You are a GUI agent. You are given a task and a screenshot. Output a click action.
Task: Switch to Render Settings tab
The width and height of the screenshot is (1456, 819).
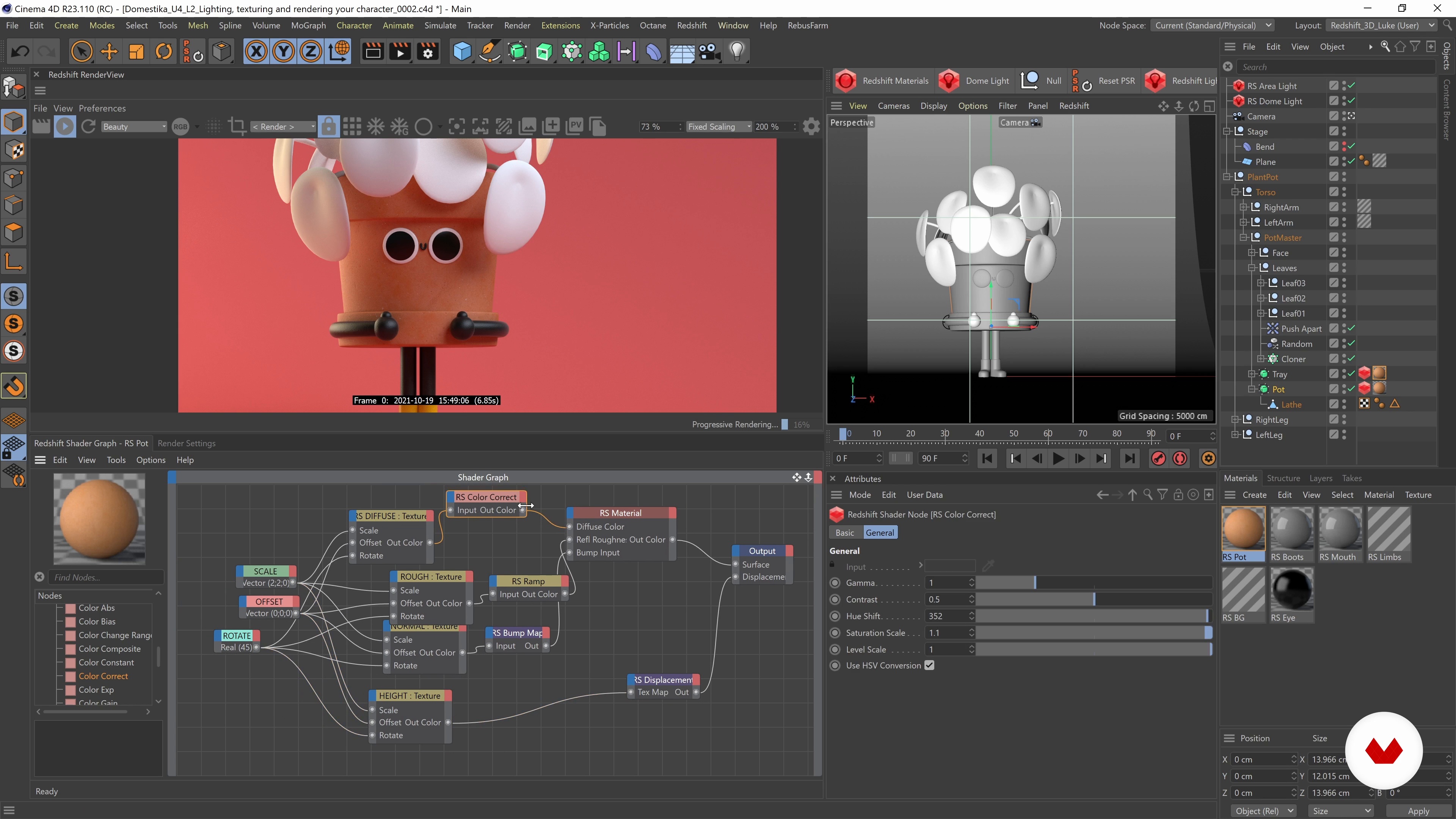186,443
